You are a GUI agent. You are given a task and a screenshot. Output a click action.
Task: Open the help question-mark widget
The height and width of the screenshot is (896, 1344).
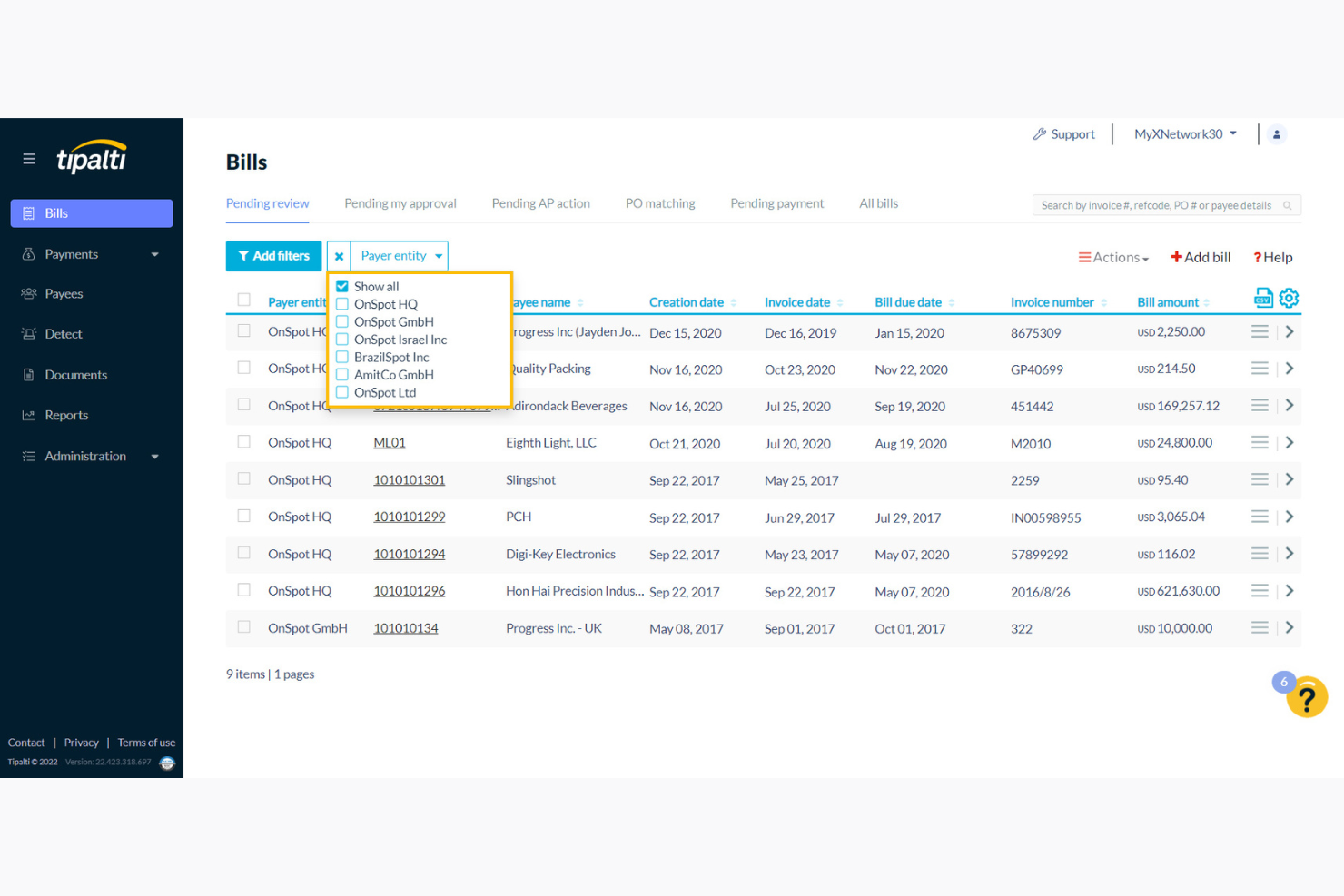coord(1307,698)
